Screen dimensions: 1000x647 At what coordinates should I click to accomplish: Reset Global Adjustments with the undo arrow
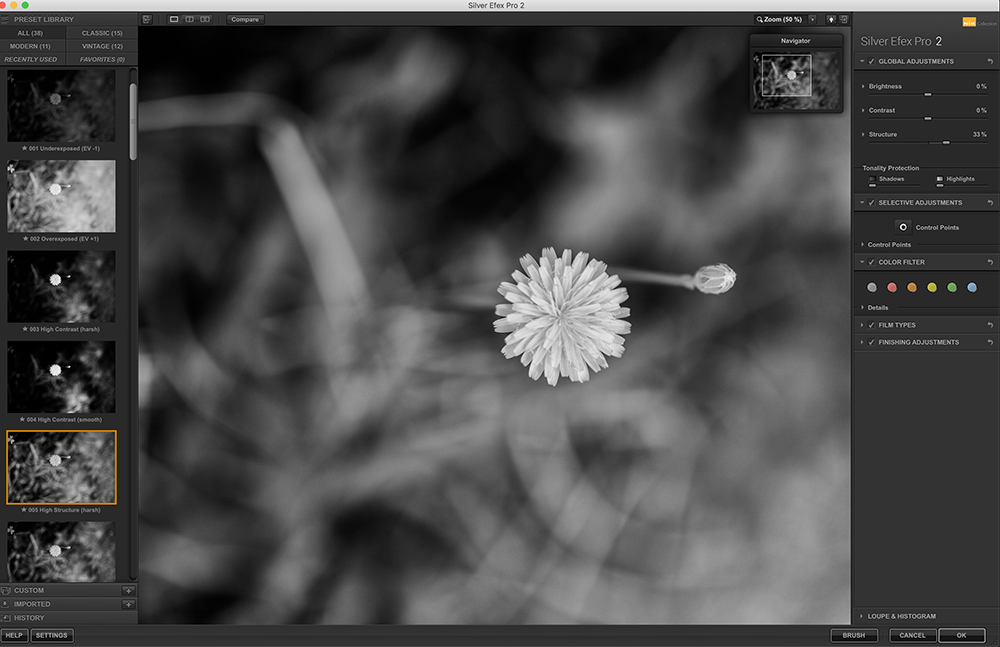click(x=989, y=62)
